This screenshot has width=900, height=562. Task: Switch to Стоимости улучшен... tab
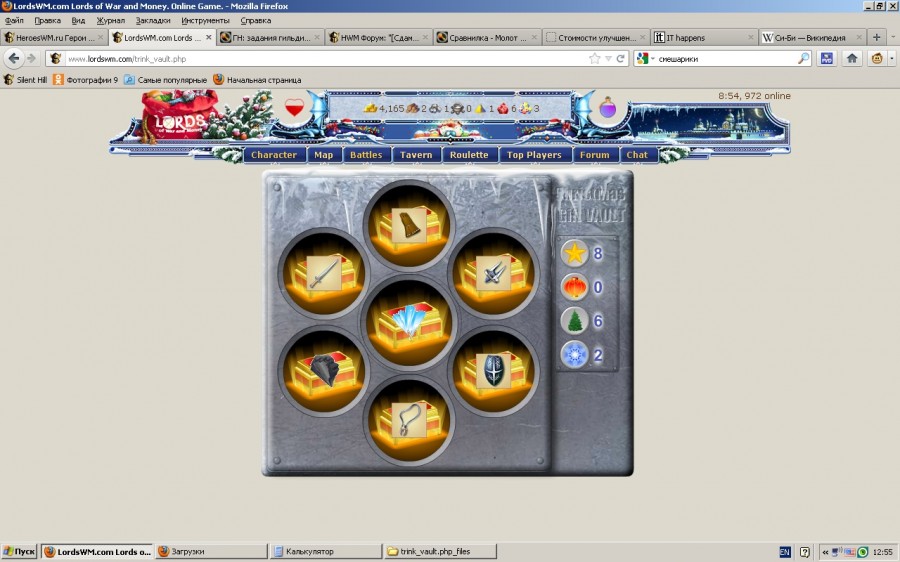pyautogui.click(x=596, y=37)
